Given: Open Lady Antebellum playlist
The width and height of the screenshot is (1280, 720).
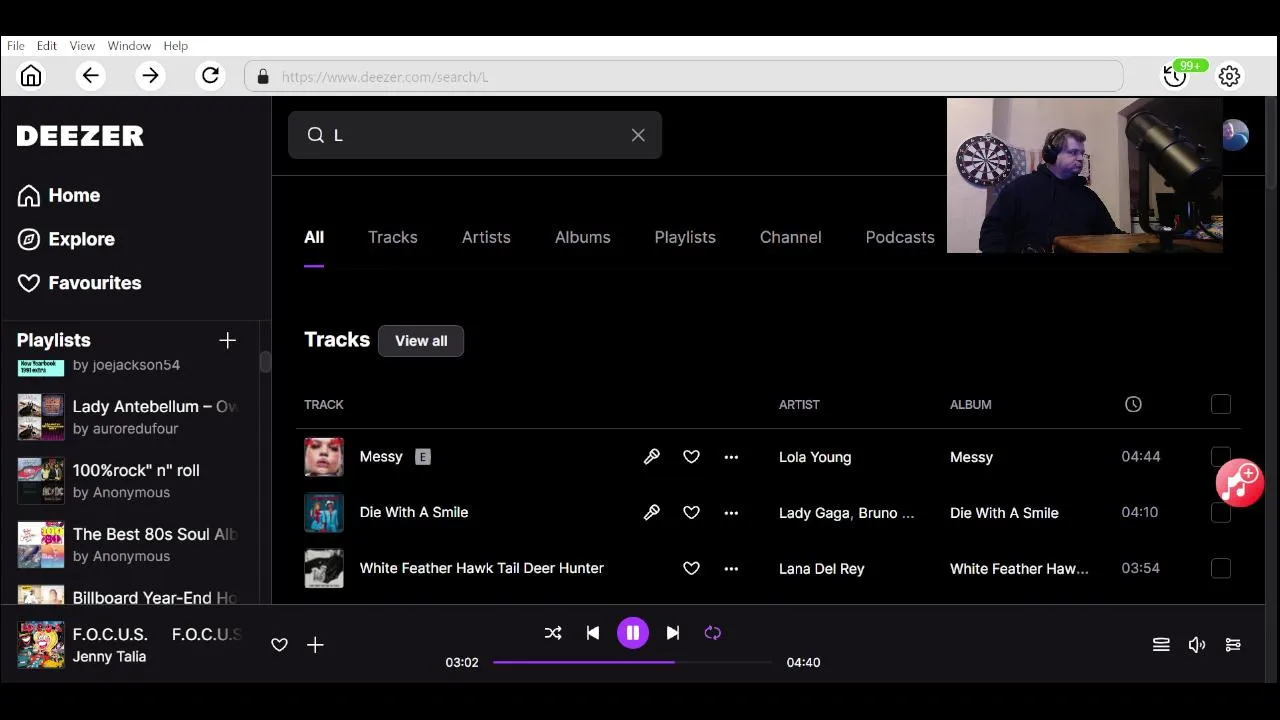Looking at the screenshot, I should click(128, 417).
